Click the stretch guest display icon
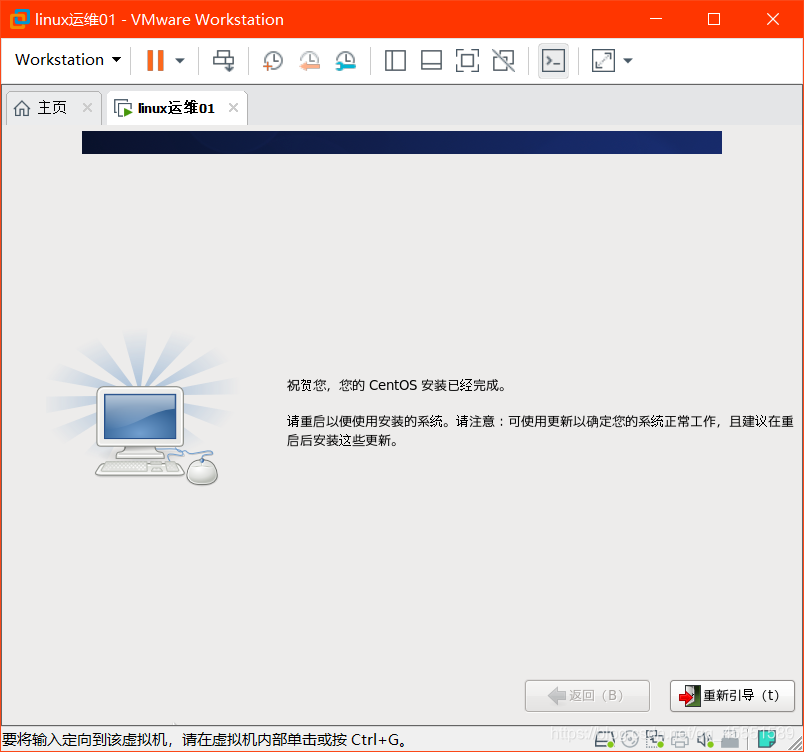 click(x=603, y=60)
